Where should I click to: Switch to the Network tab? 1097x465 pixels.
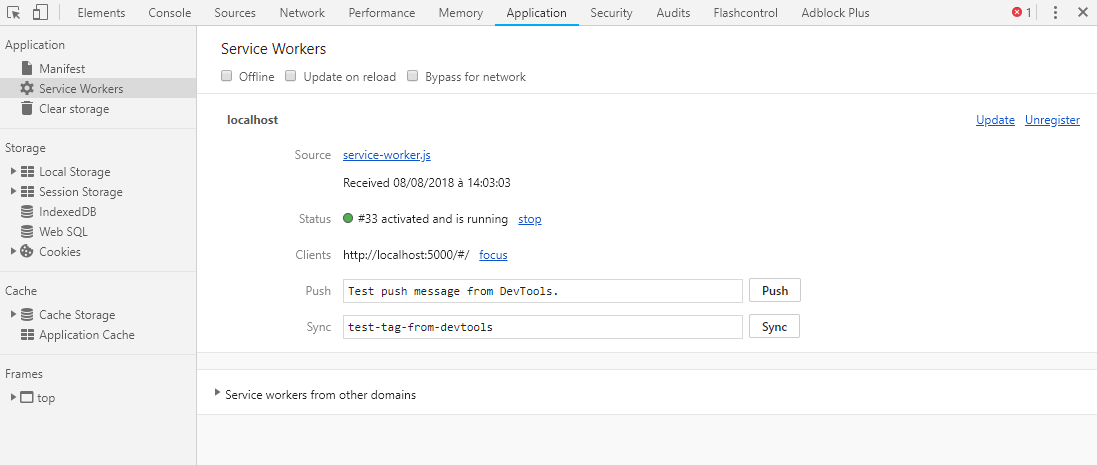(302, 13)
